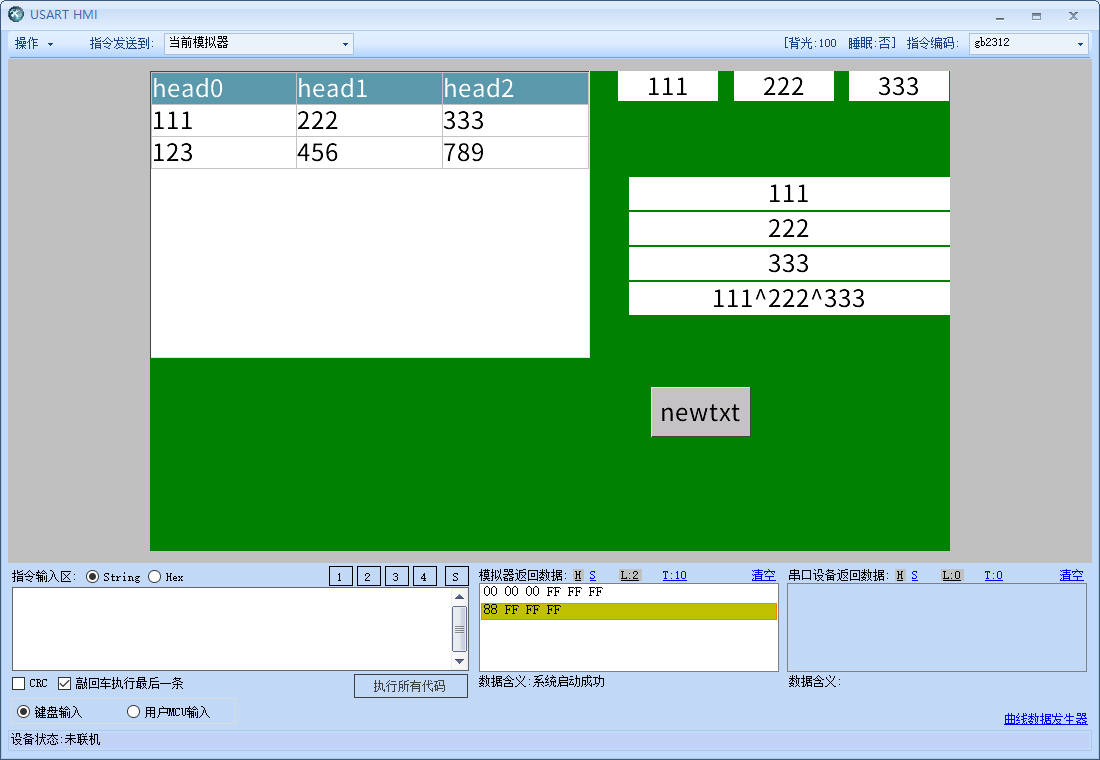Image resolution: width=1100 pixels, height=760 pixels.
Task: Select preset slot 3 button
Action: point(397,576)
